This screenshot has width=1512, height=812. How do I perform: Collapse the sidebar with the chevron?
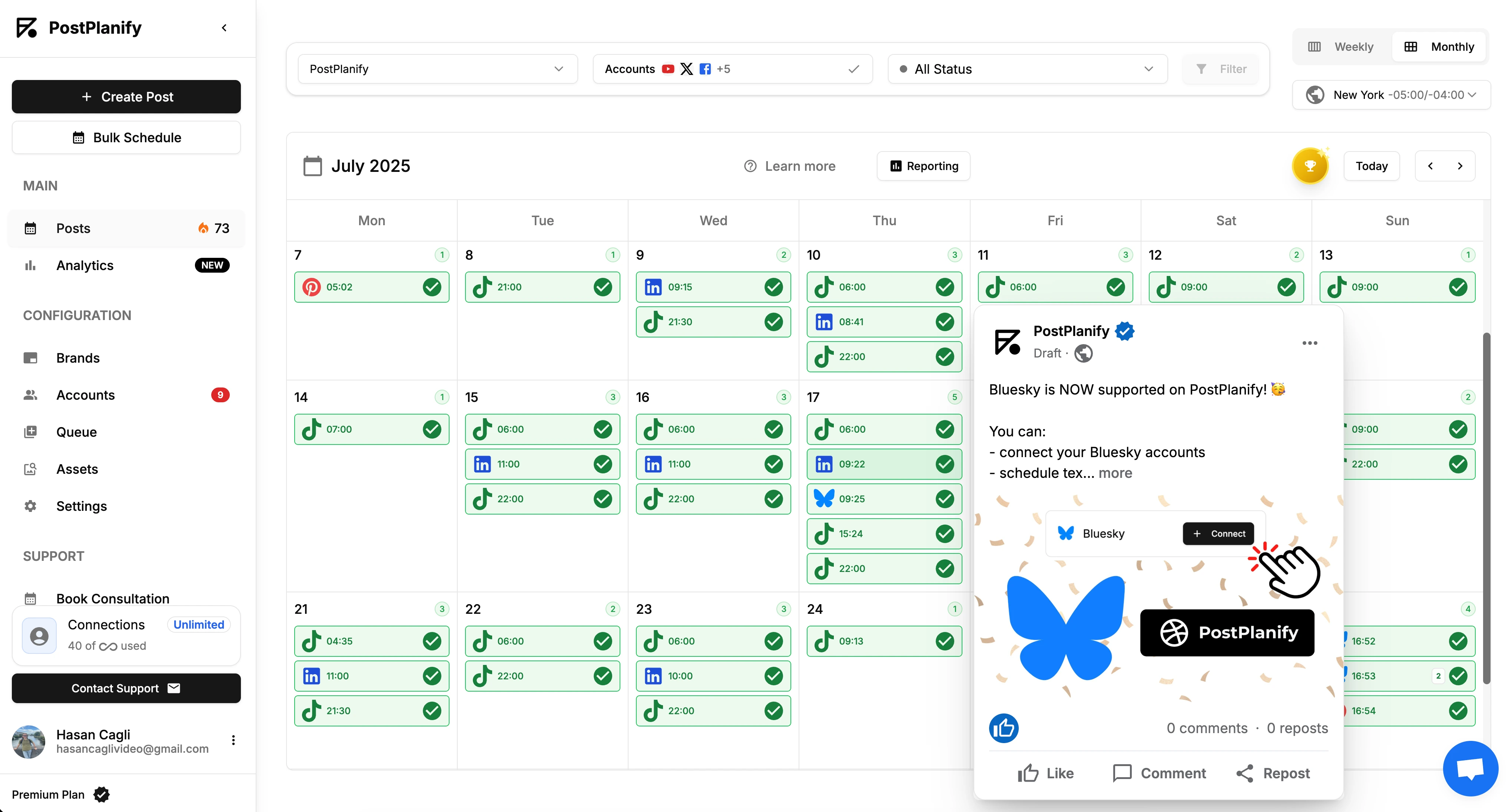[224, 27]
